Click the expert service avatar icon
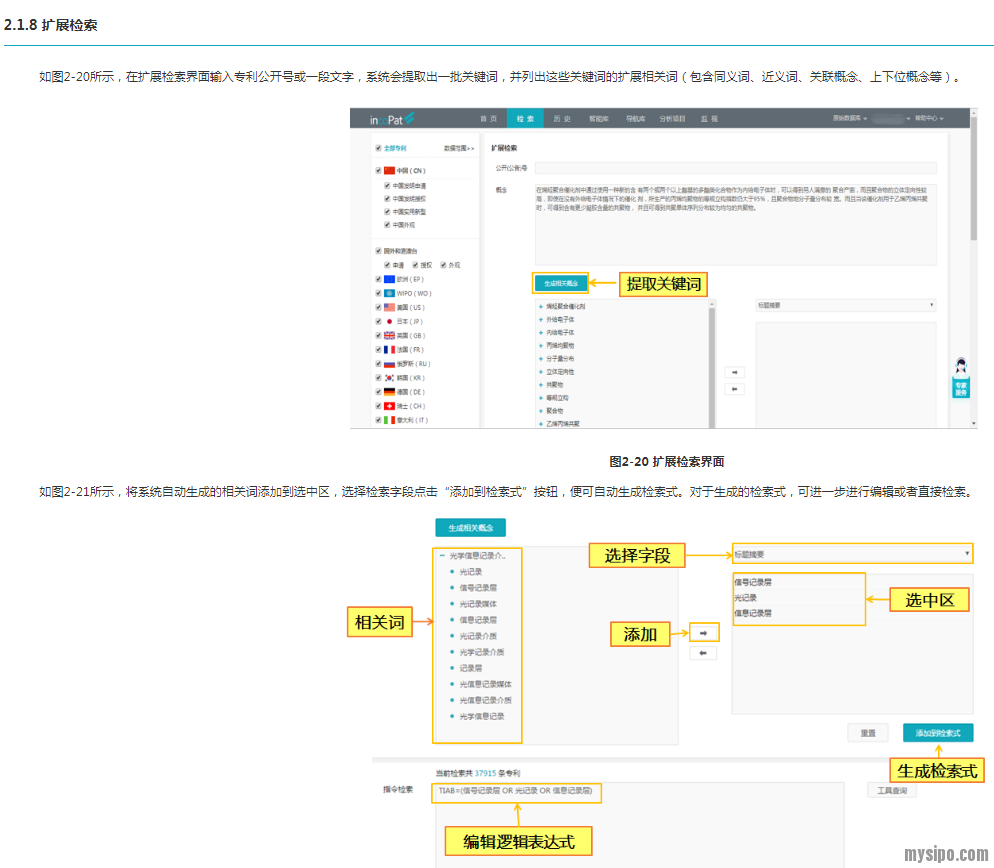Screen dimensions: 994x868 (960, 367)
